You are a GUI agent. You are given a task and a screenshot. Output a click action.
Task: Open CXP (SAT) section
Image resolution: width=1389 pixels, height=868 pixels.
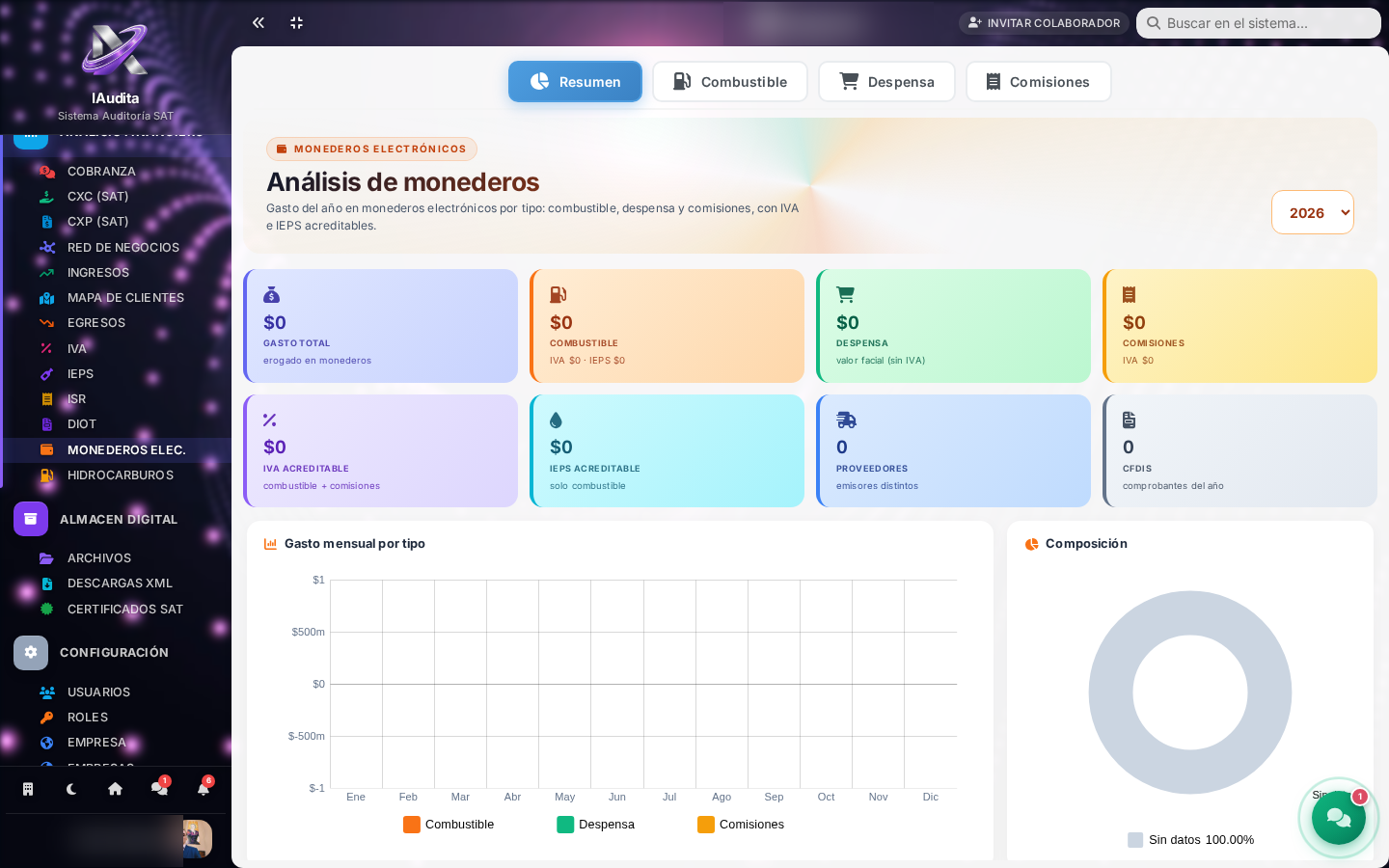pyautogui.click(x=116, y=221)
